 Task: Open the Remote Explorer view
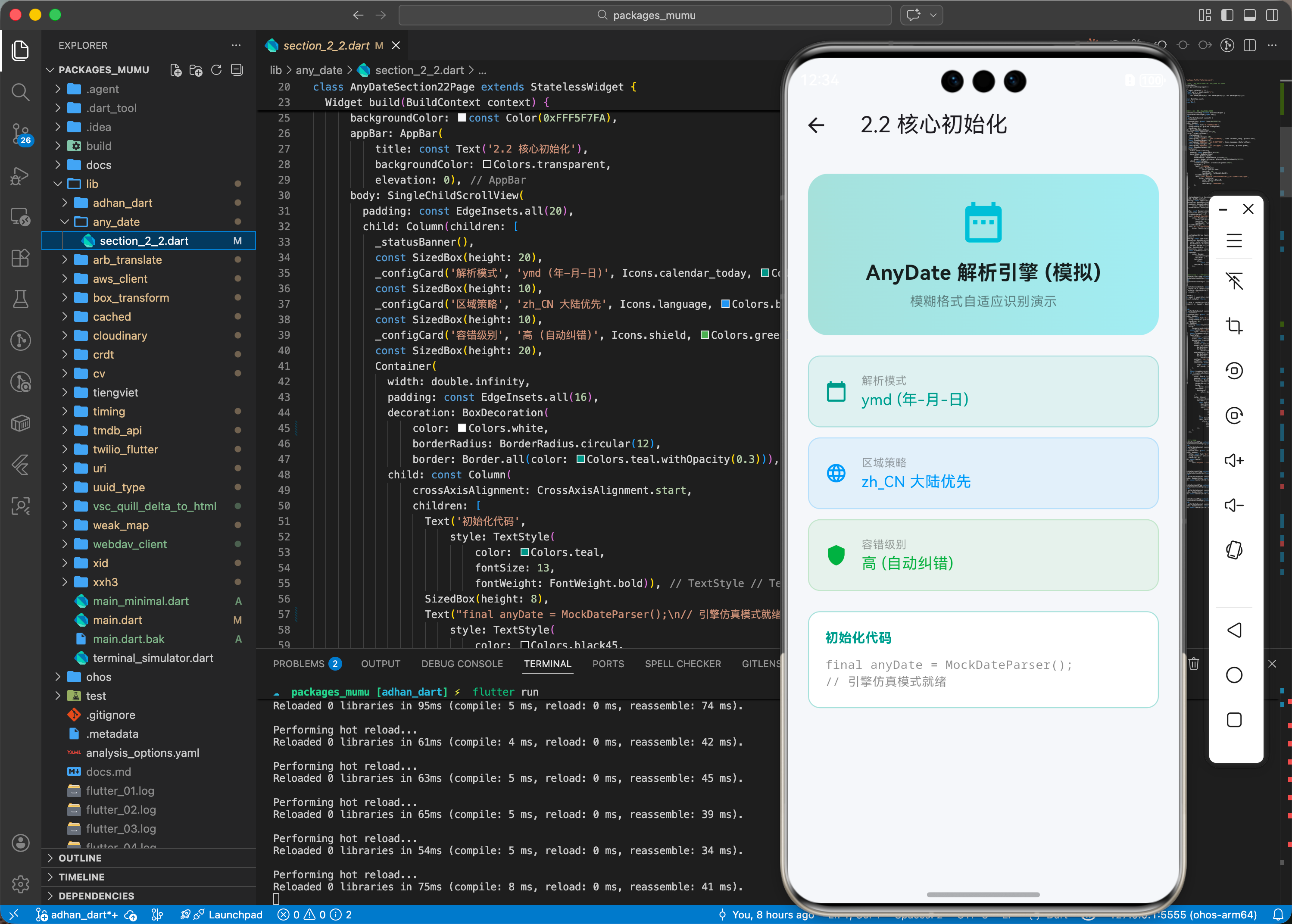click(x=21, y=217)
